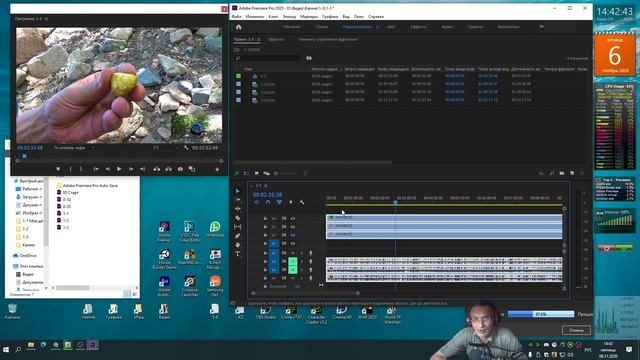Open the Редактирование workspace menu icon
640x360 pixels.
378,27
